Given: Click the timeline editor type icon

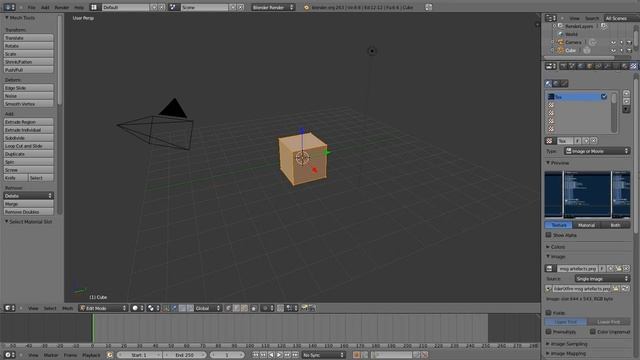Looking at the screenshot, I should [x=9, y=355].
